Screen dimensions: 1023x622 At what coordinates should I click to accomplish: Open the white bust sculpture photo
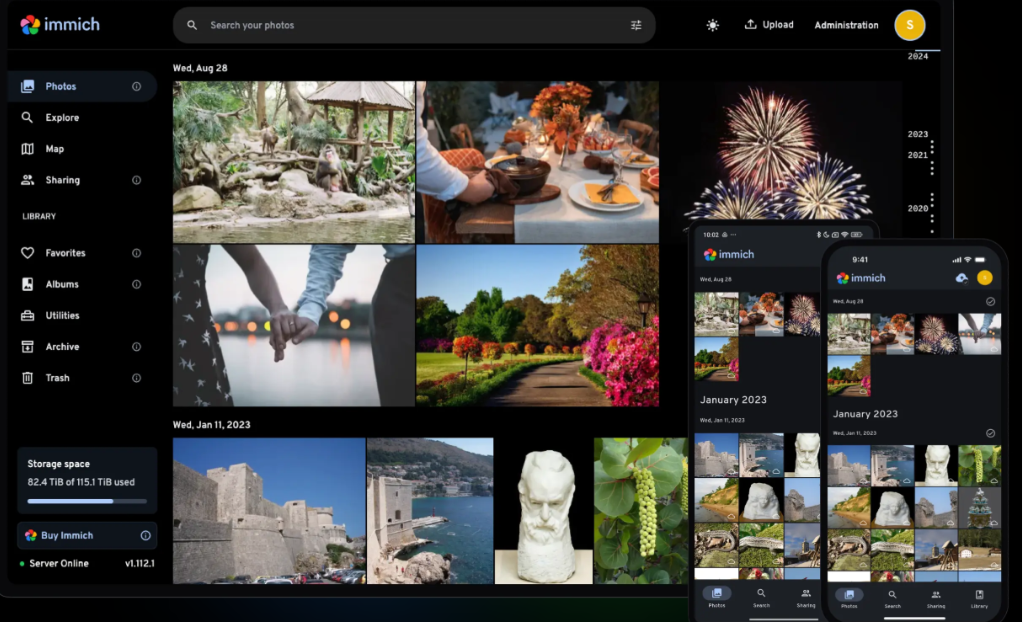click(x=543, y=510)
